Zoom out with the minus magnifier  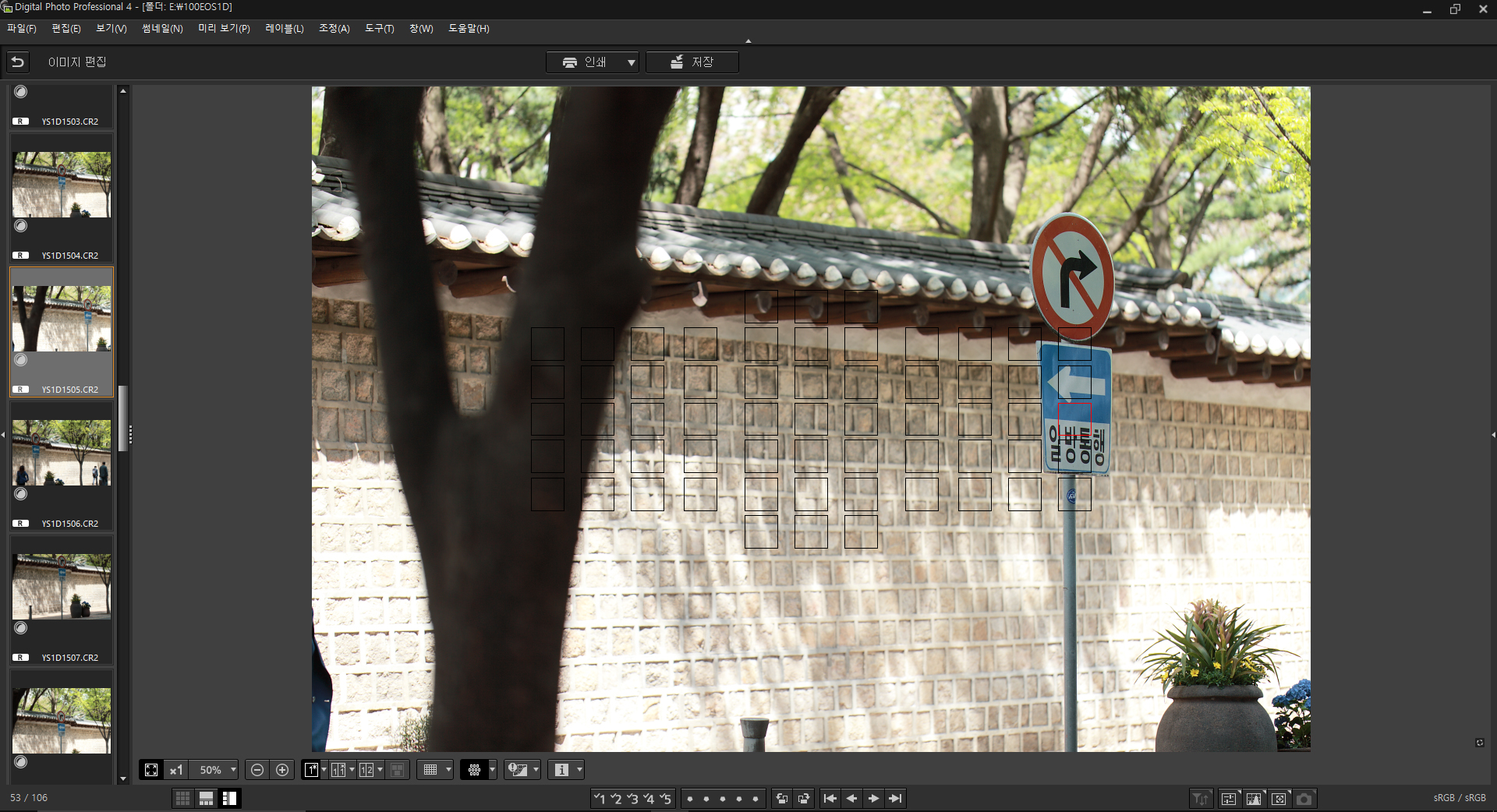click(x=257, y=770)
